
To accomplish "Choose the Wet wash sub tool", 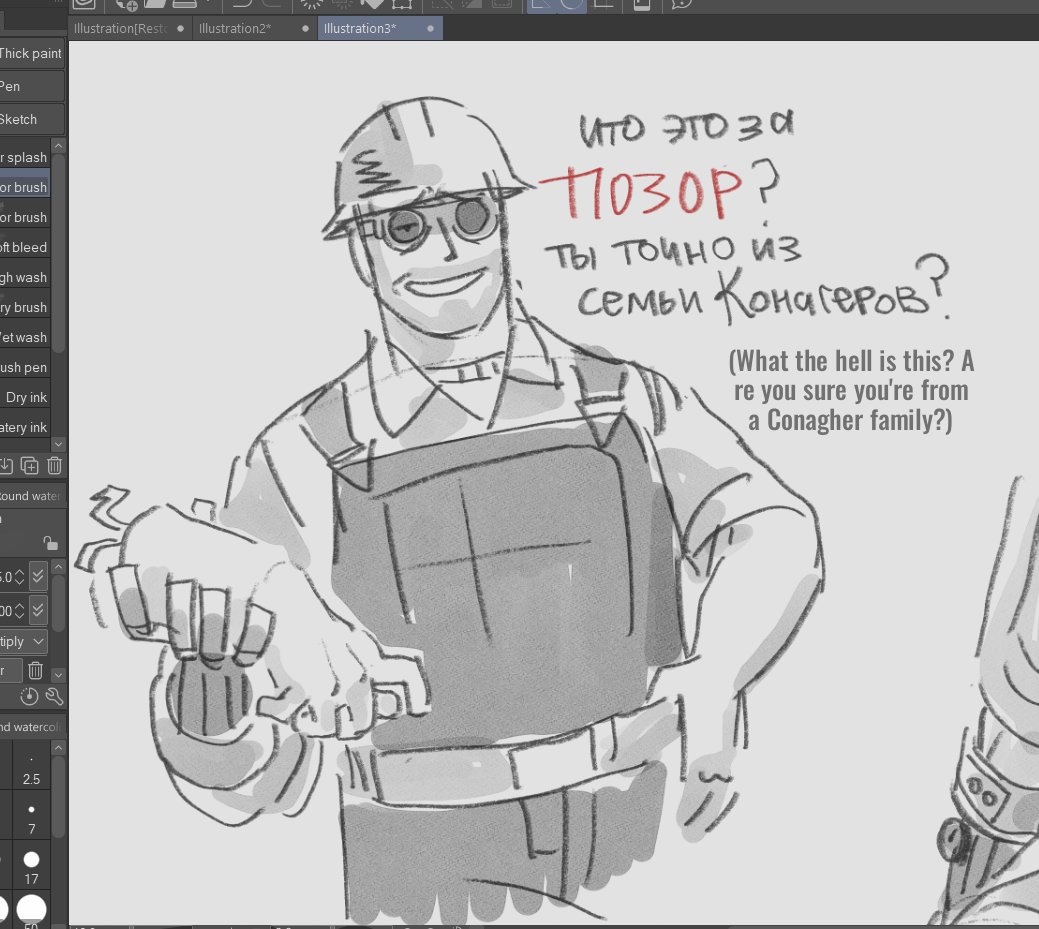I will (x=25, y=337).
